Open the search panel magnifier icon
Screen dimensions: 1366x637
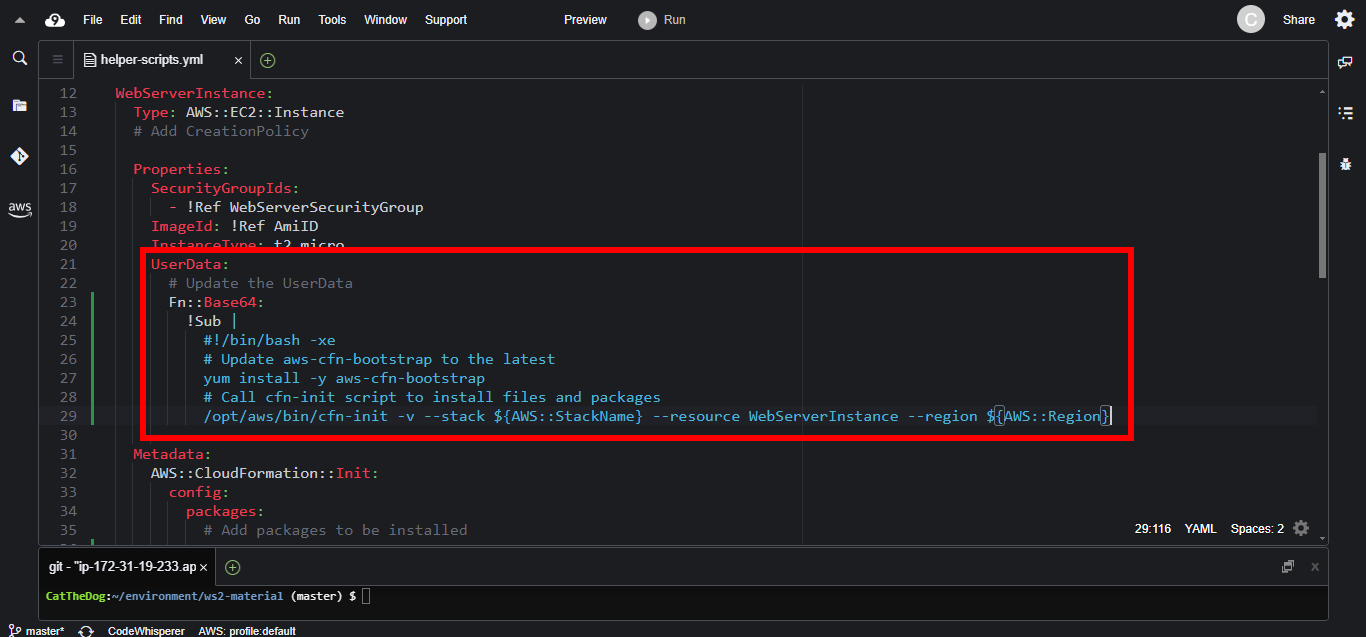pos(19,59)
